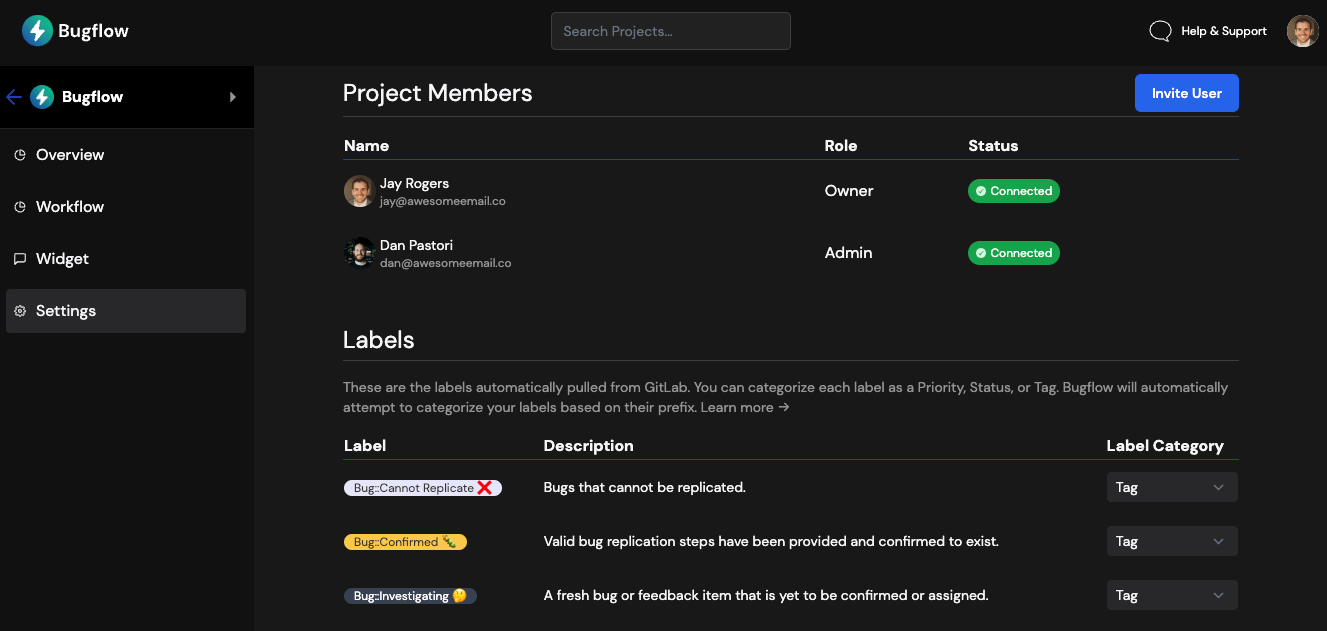Click the Workflow icon in sidebar
This screenshot has height=631, width=1327.
pyautogui.click(x=20, y=207)
